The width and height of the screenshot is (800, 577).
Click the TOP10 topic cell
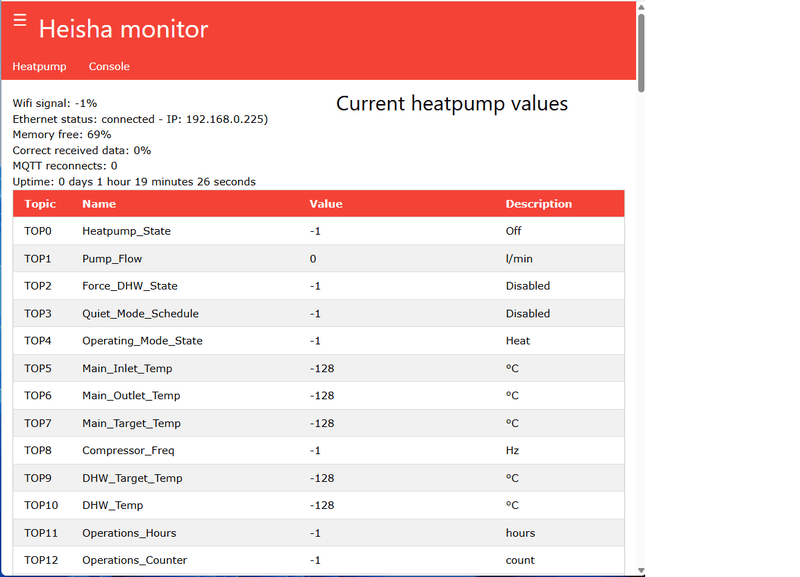[41, 505]
